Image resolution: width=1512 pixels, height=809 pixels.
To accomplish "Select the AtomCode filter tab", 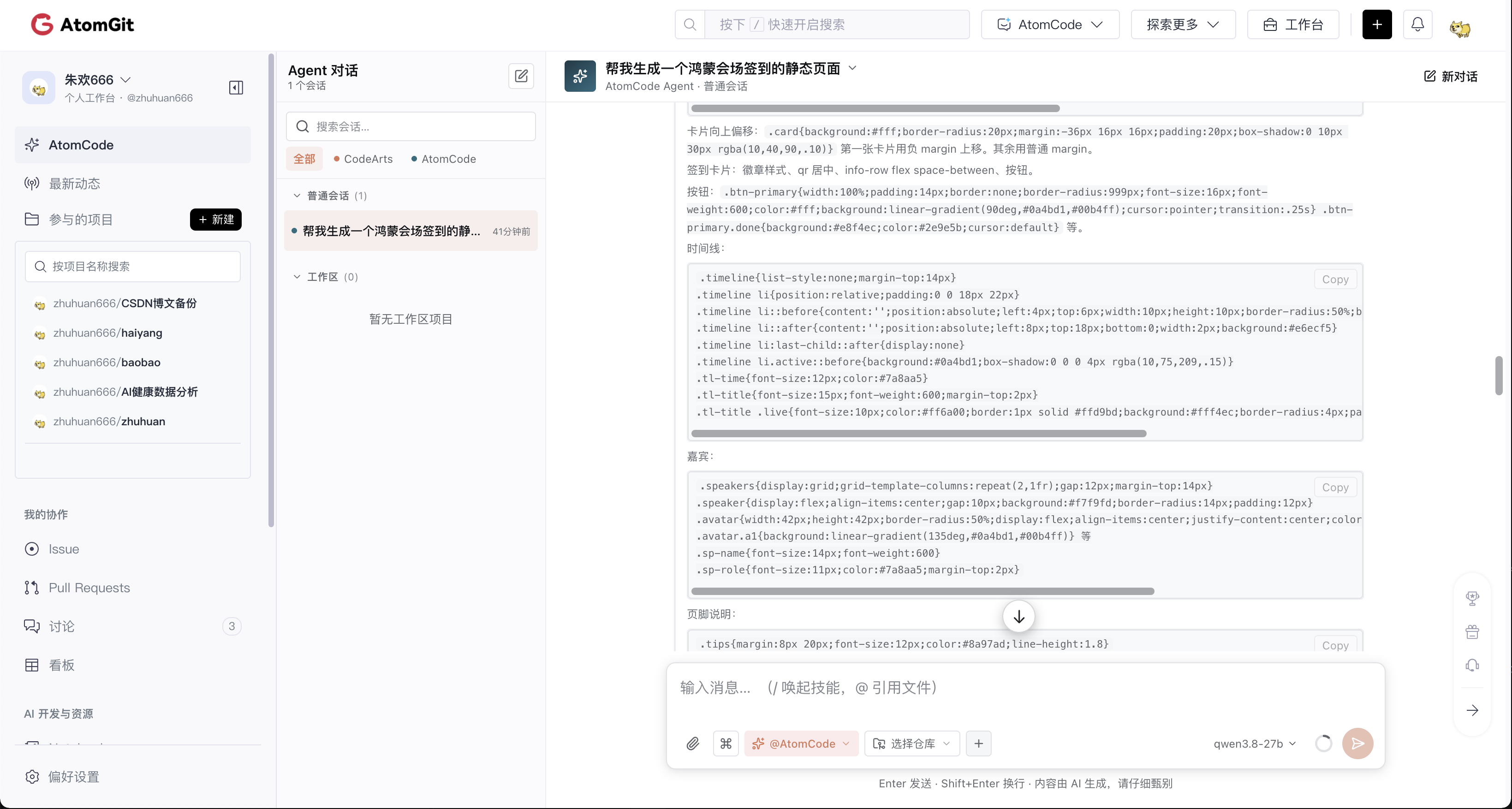I will coord(444,159).
